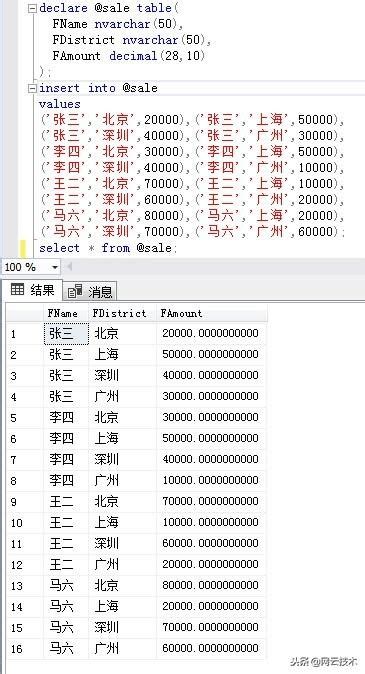The height and width of the screenshot is (674, 365).
Task: Select row header 14
Action: (x=25, y=607)
